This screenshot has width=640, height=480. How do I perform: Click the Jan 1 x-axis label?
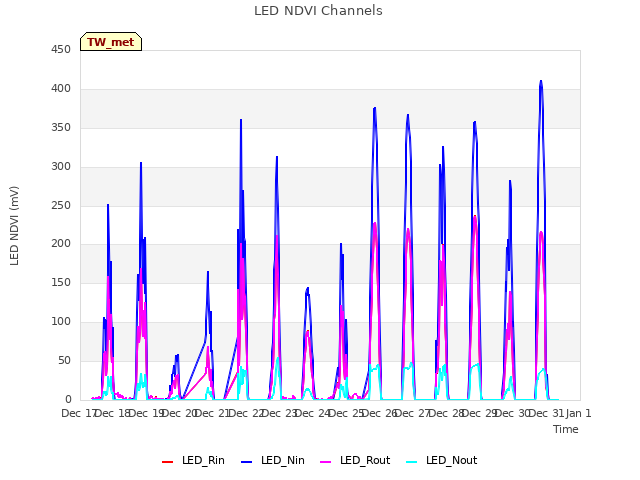(578, 413)
